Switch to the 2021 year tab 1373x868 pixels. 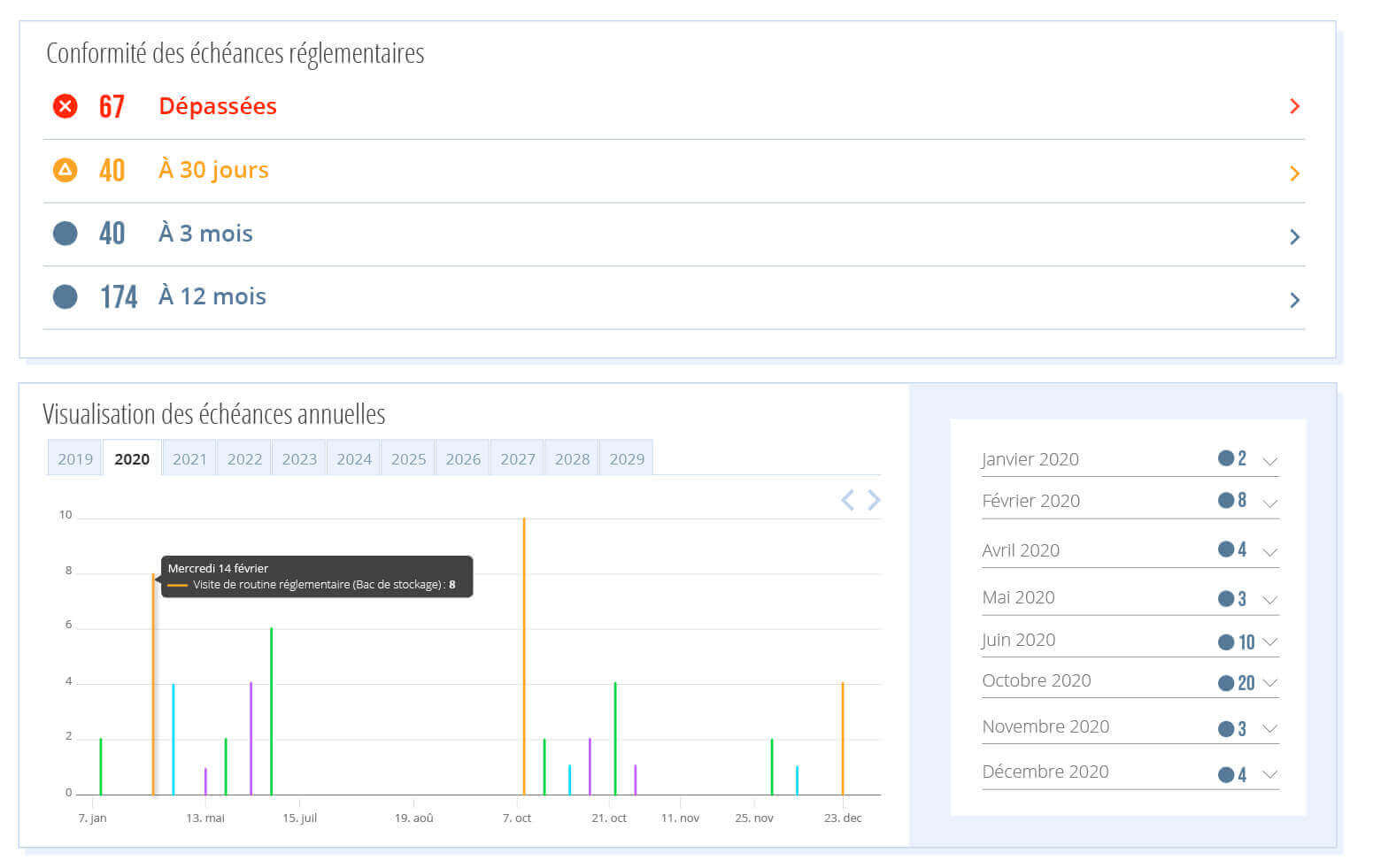point(189,458)
